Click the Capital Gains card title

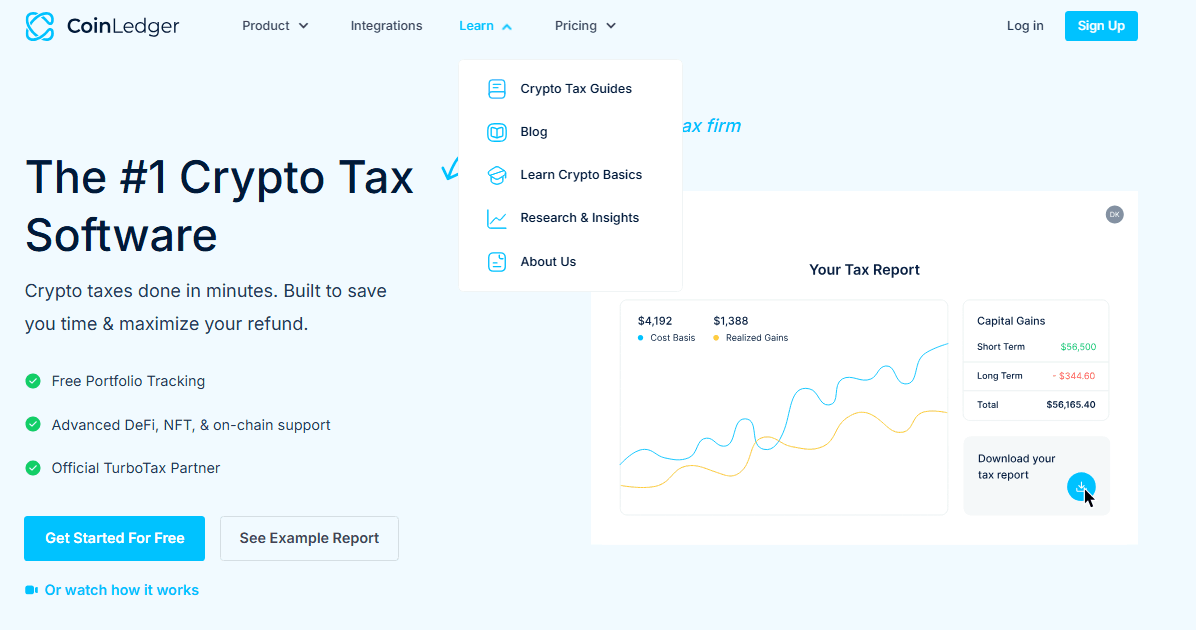pyautogui.click(x=1011, y=321)
